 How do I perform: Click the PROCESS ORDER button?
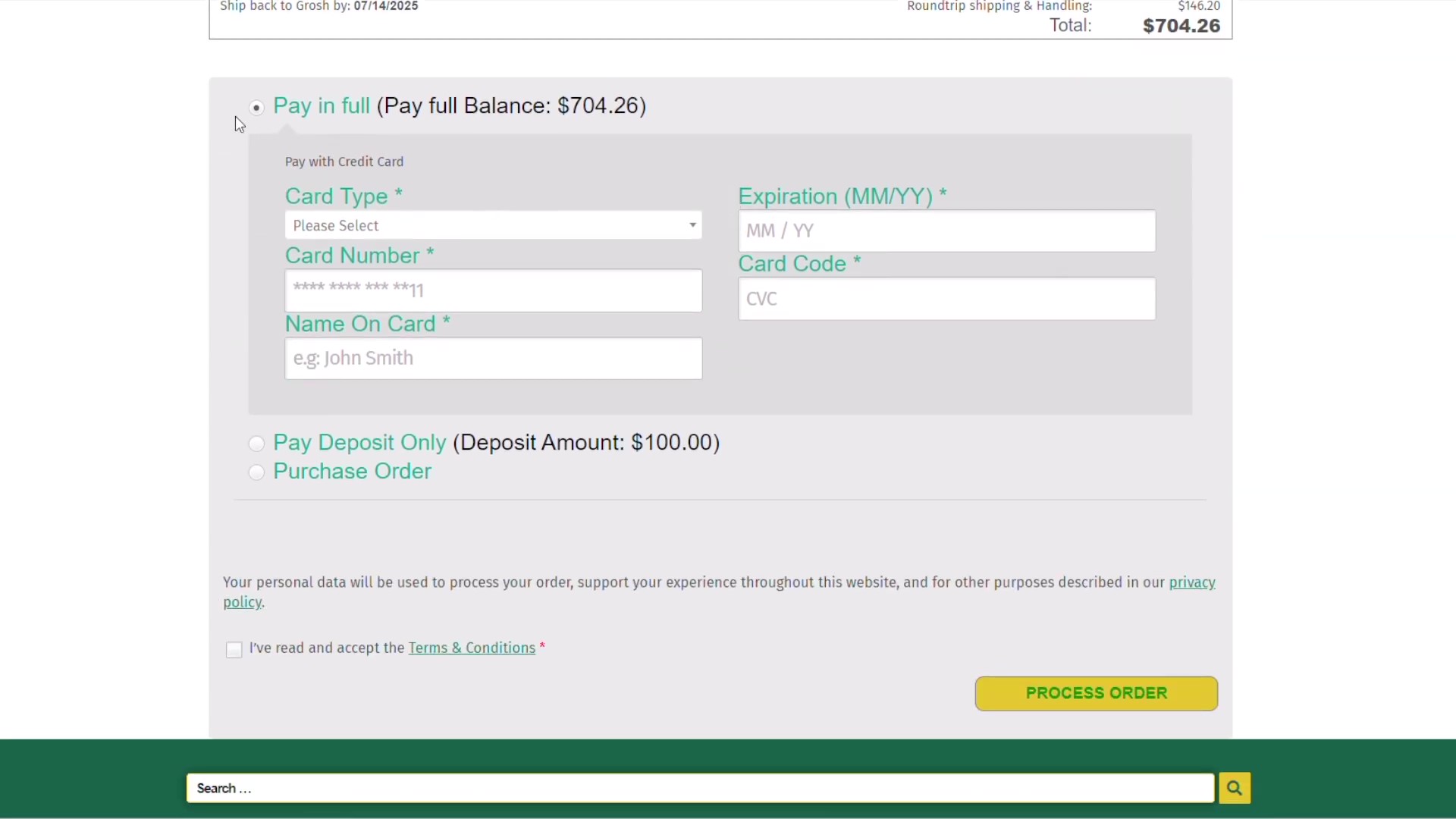[x=1097, y=693]
